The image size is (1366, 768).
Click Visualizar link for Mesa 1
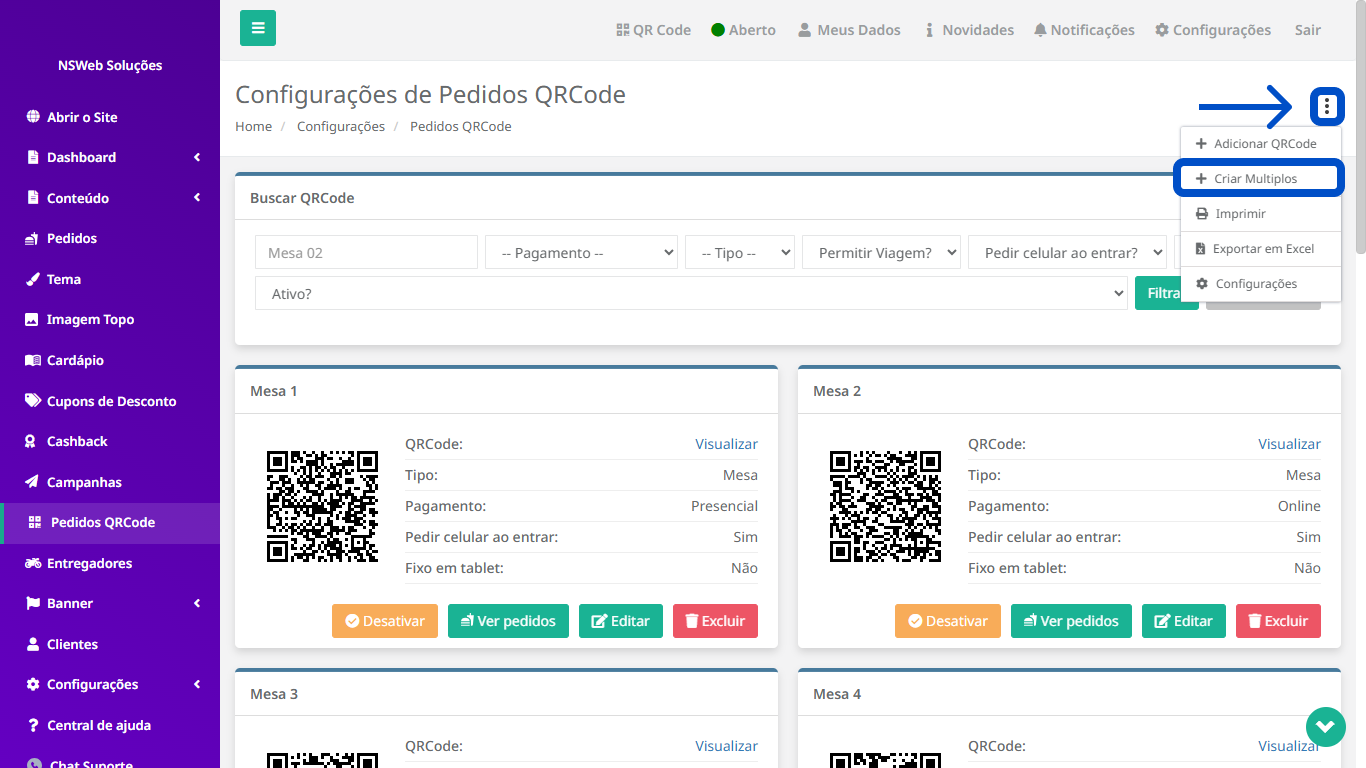[x=727, y=444]
